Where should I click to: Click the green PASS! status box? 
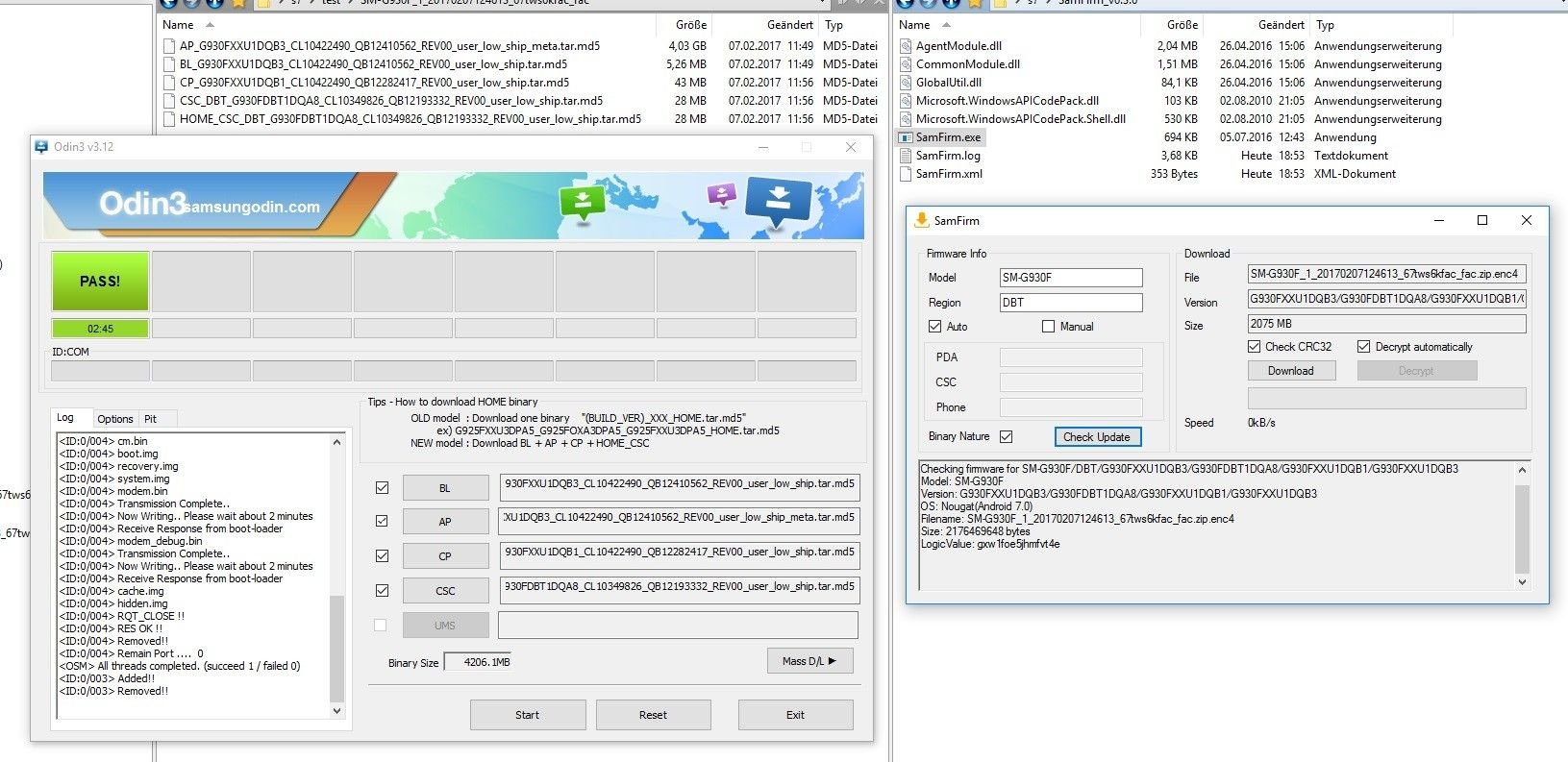click(x=100, y=282)
